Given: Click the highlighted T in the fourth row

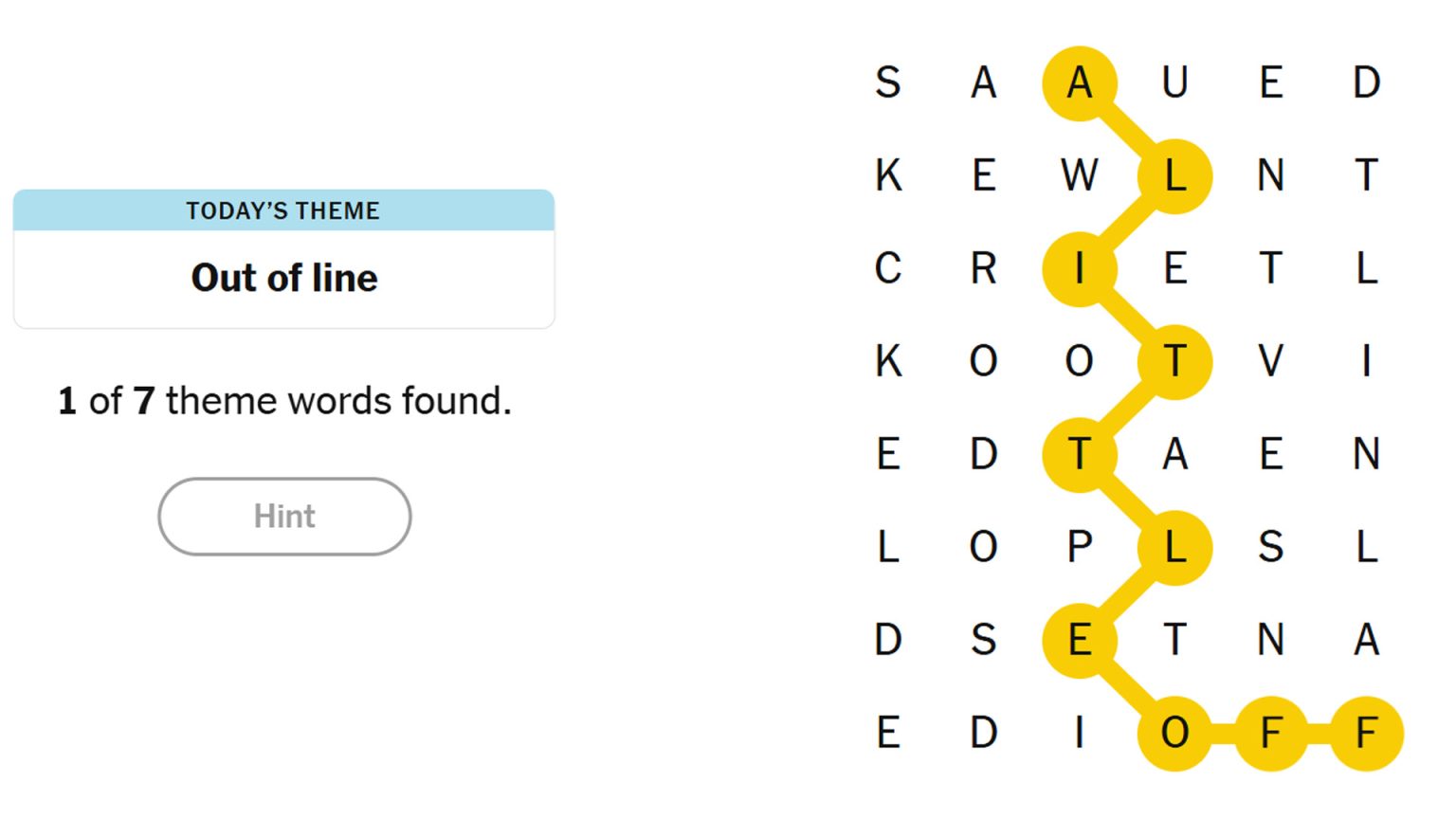Looking at the screenshot, I should (1174, 361).
